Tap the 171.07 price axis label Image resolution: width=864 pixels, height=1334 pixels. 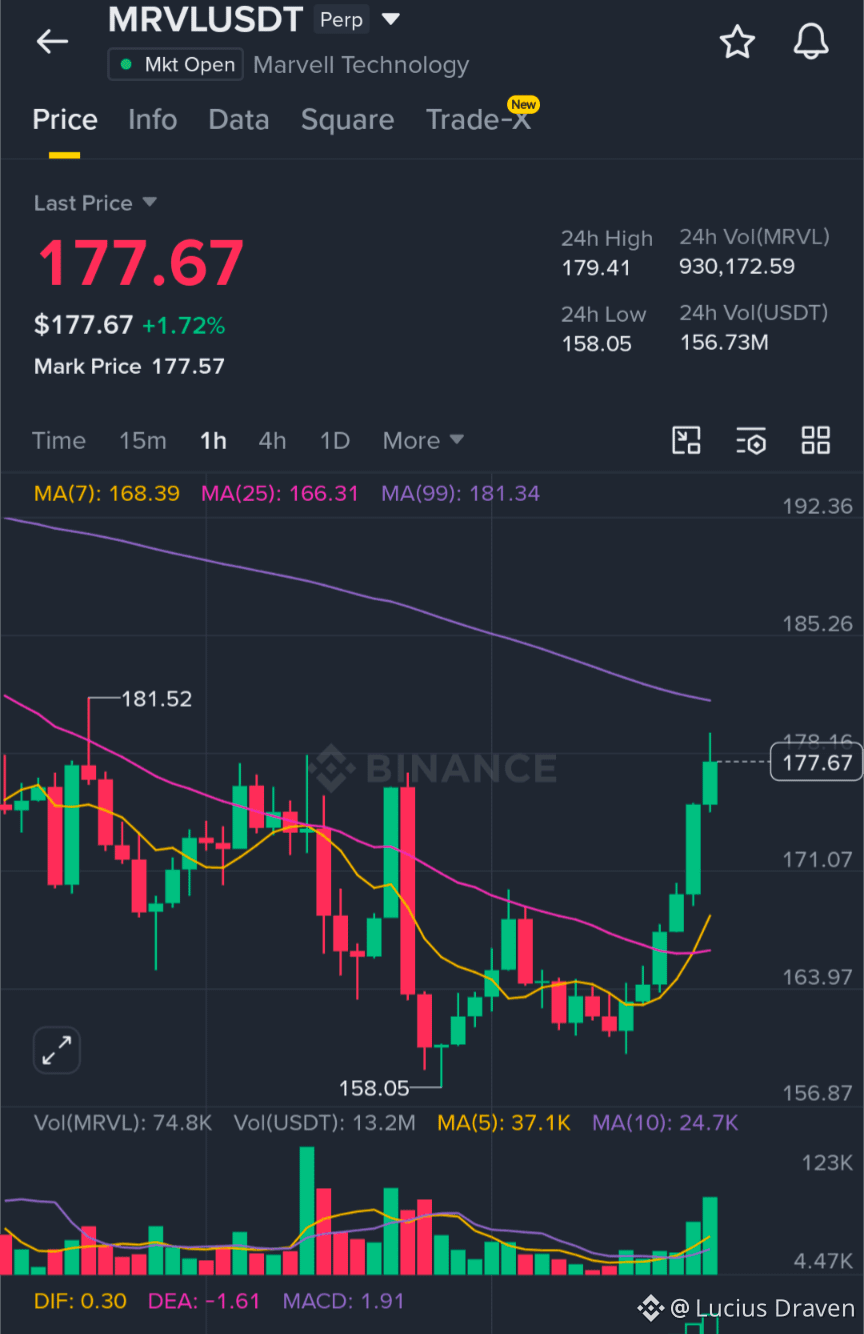pyautogui.click(x=817, y=859)
